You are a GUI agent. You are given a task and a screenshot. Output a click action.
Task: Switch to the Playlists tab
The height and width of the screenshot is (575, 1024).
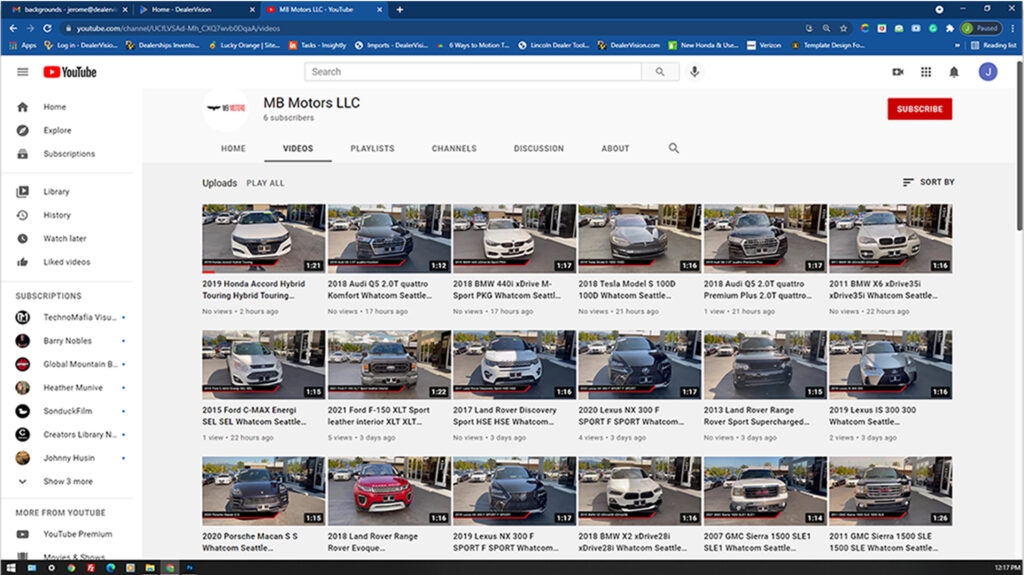372,148
